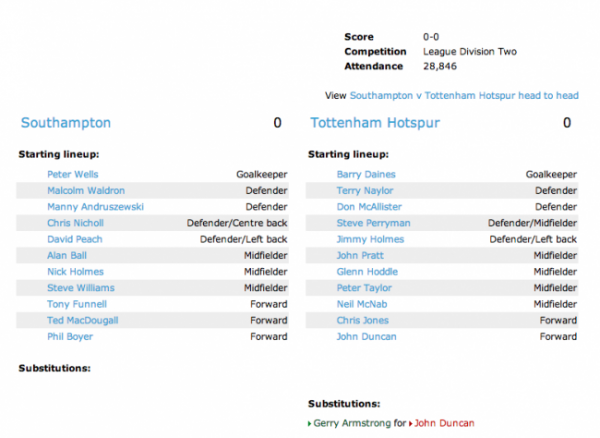Click Steve Perryman player link
Viewport: 600px width, 438px height.
[x=373, y=223]
